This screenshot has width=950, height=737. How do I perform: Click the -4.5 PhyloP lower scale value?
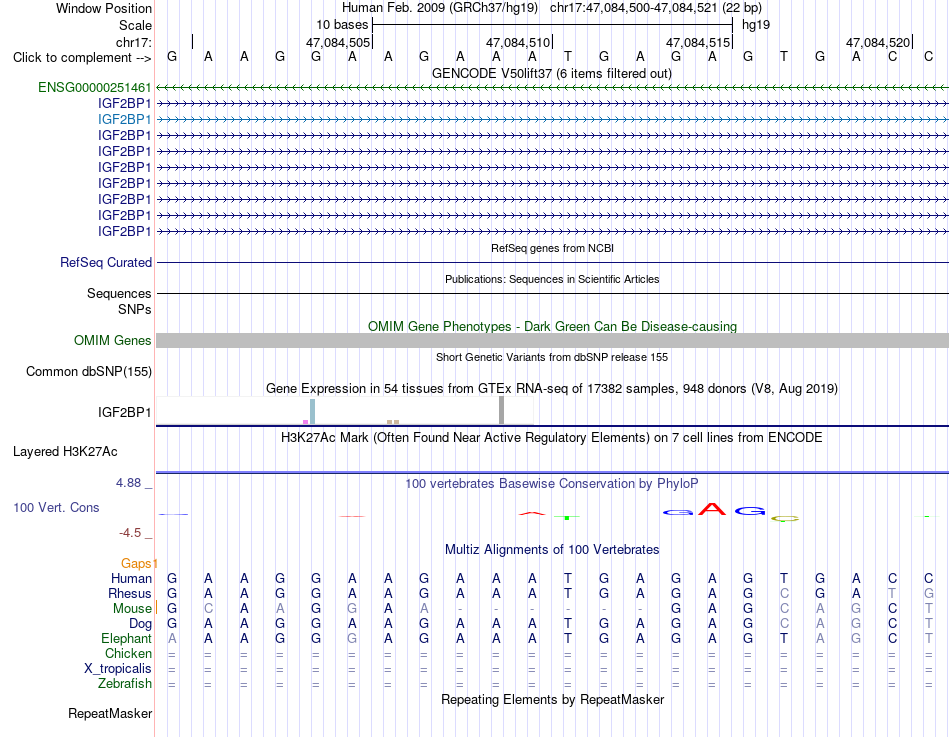[130, 533]
